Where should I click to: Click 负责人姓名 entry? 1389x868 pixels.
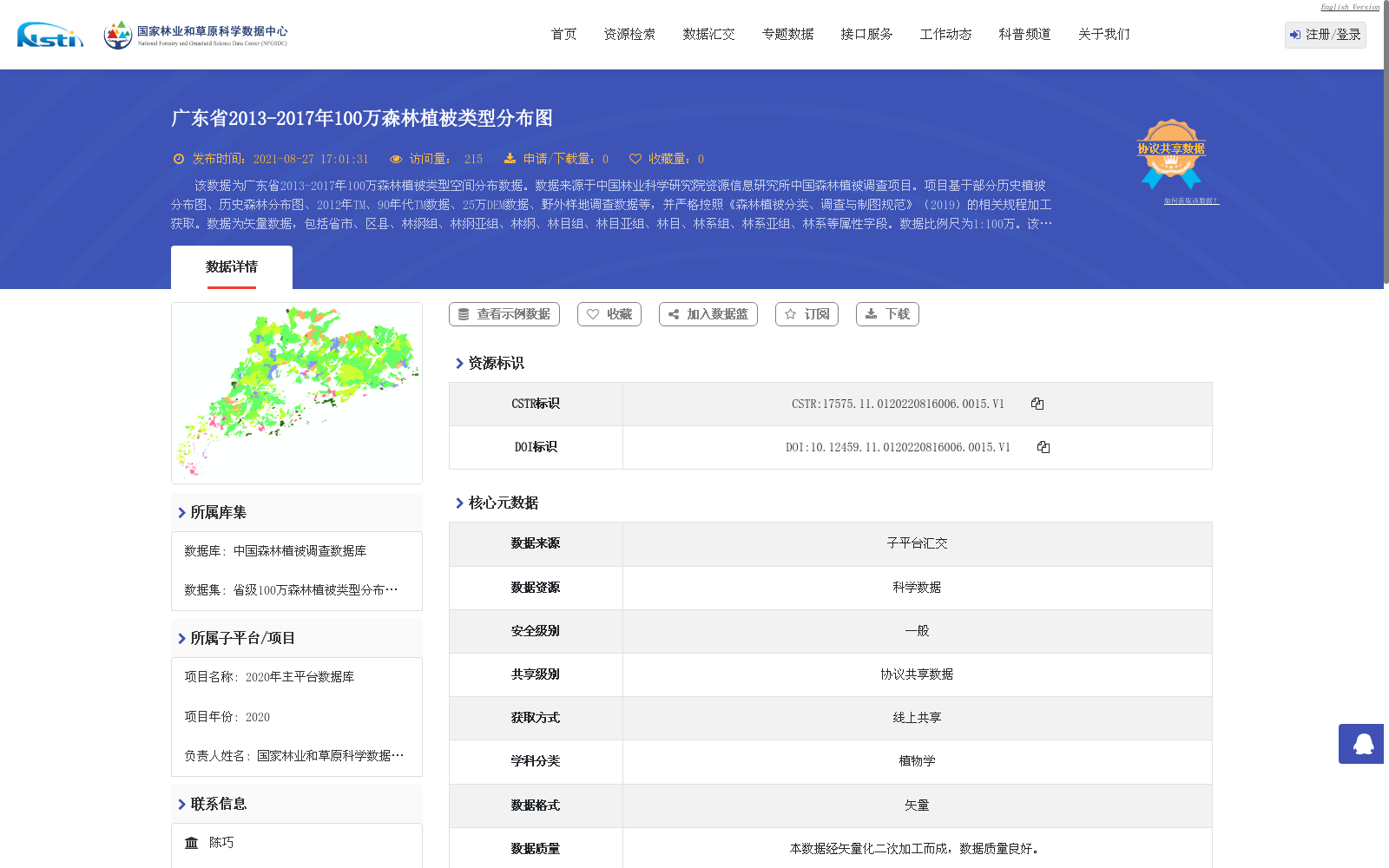point(294,756)
